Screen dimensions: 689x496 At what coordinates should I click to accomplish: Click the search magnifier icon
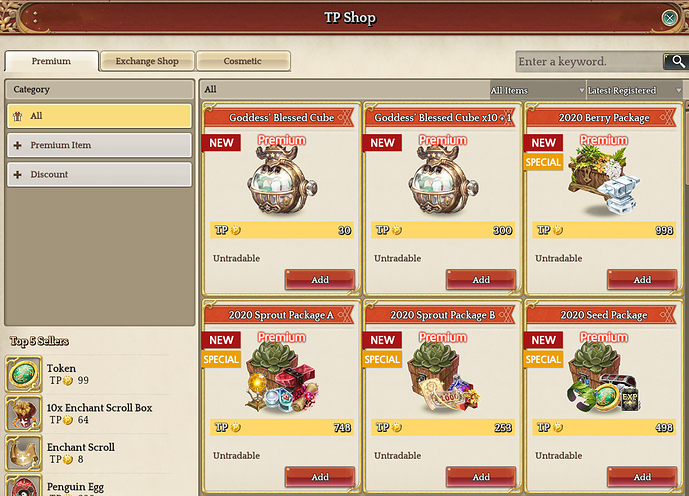coord(676,62)
